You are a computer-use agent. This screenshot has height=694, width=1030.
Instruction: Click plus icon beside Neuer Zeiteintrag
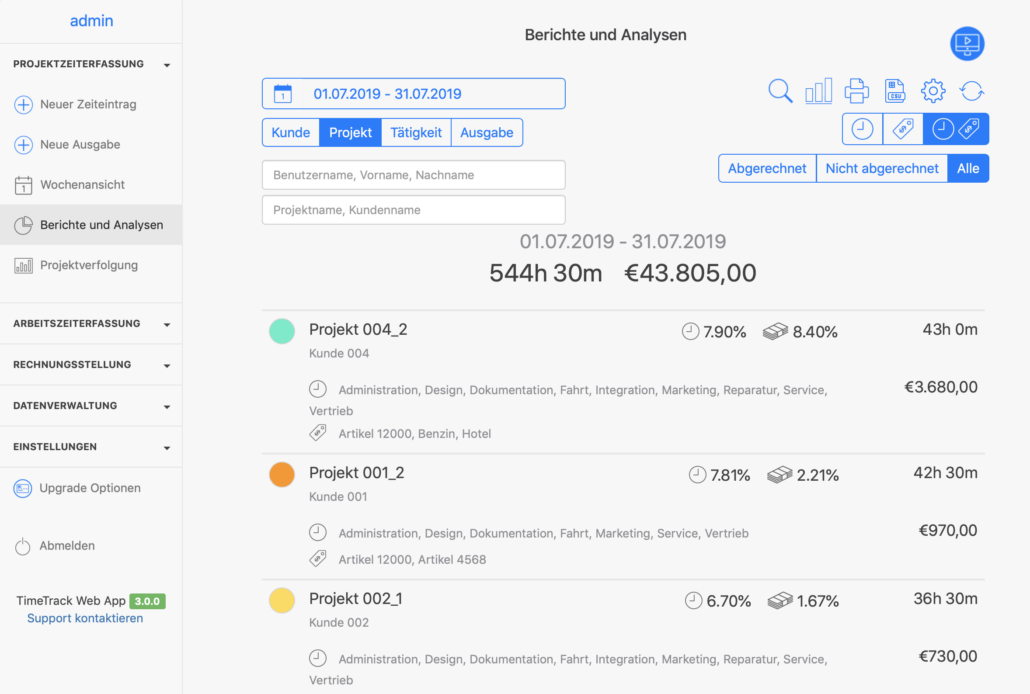tap(24, 104)
